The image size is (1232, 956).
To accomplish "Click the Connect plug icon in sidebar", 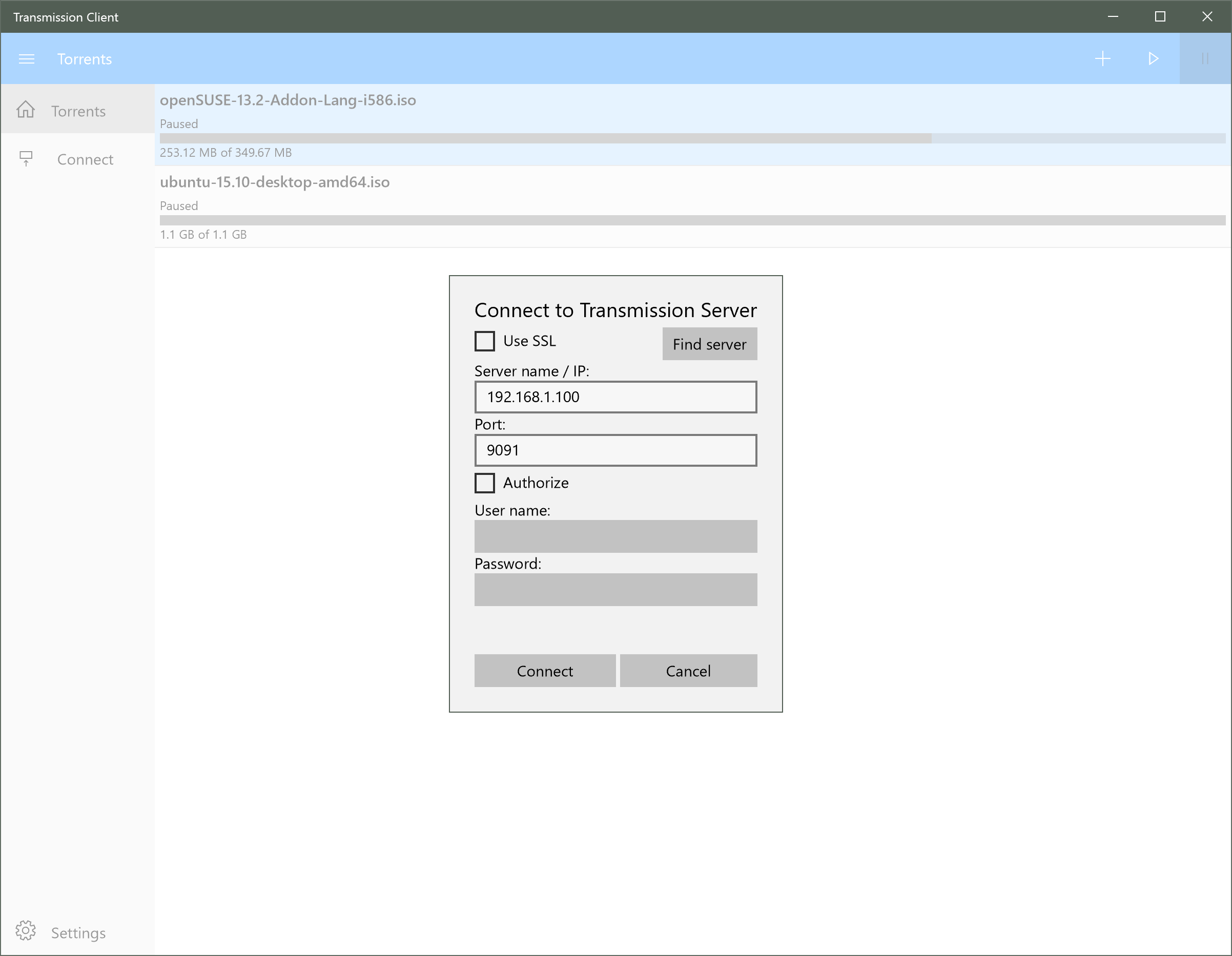I will click(x=26, y=159).
